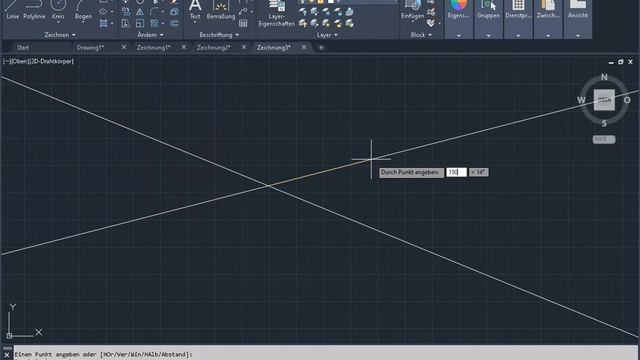Click the Durch Punkt angeben input field
640x360 pixels.
[456, 172]
